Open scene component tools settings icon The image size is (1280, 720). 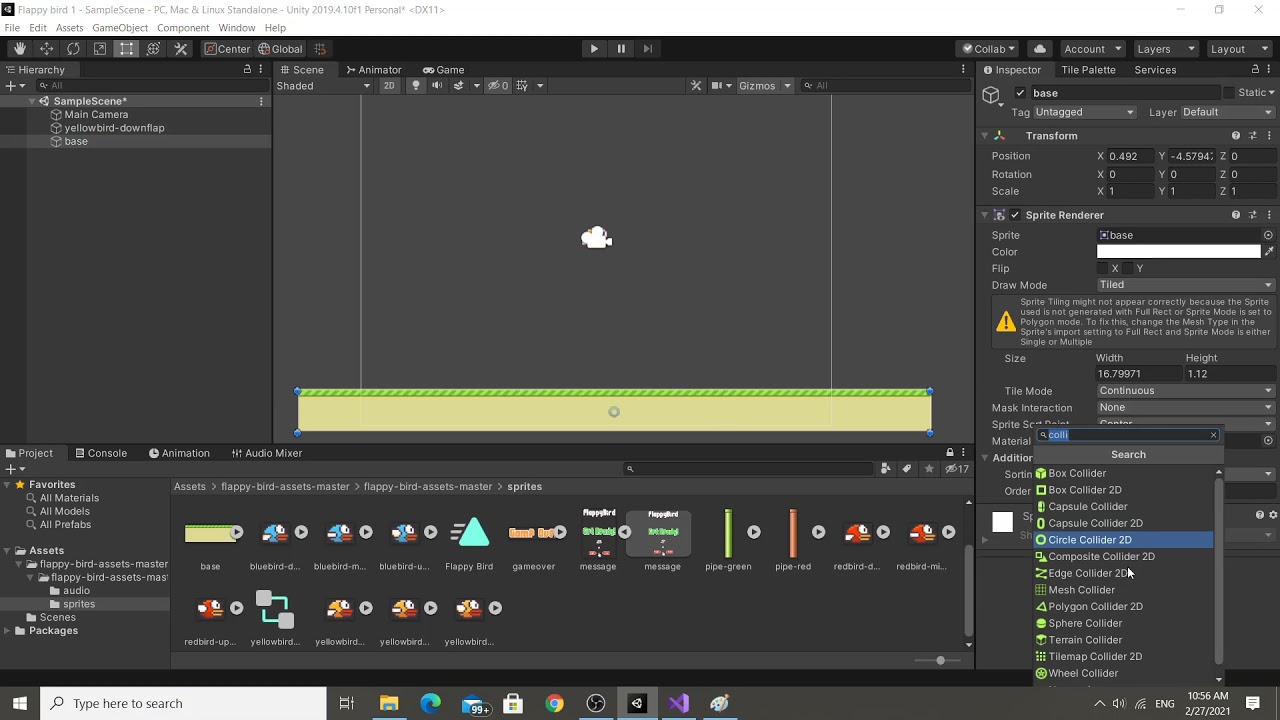(x=696, y=86)
